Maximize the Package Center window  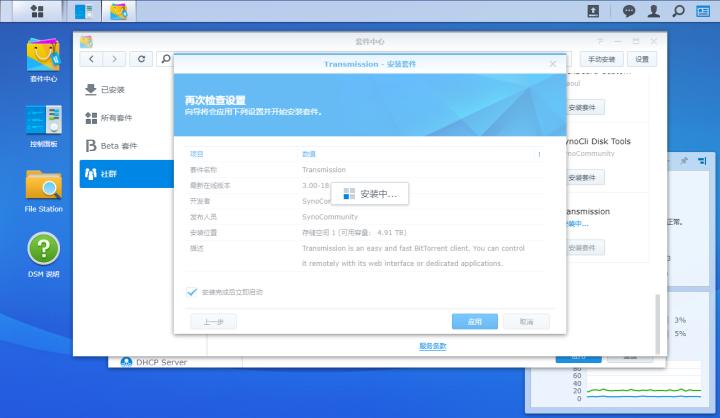click(636, 41)
